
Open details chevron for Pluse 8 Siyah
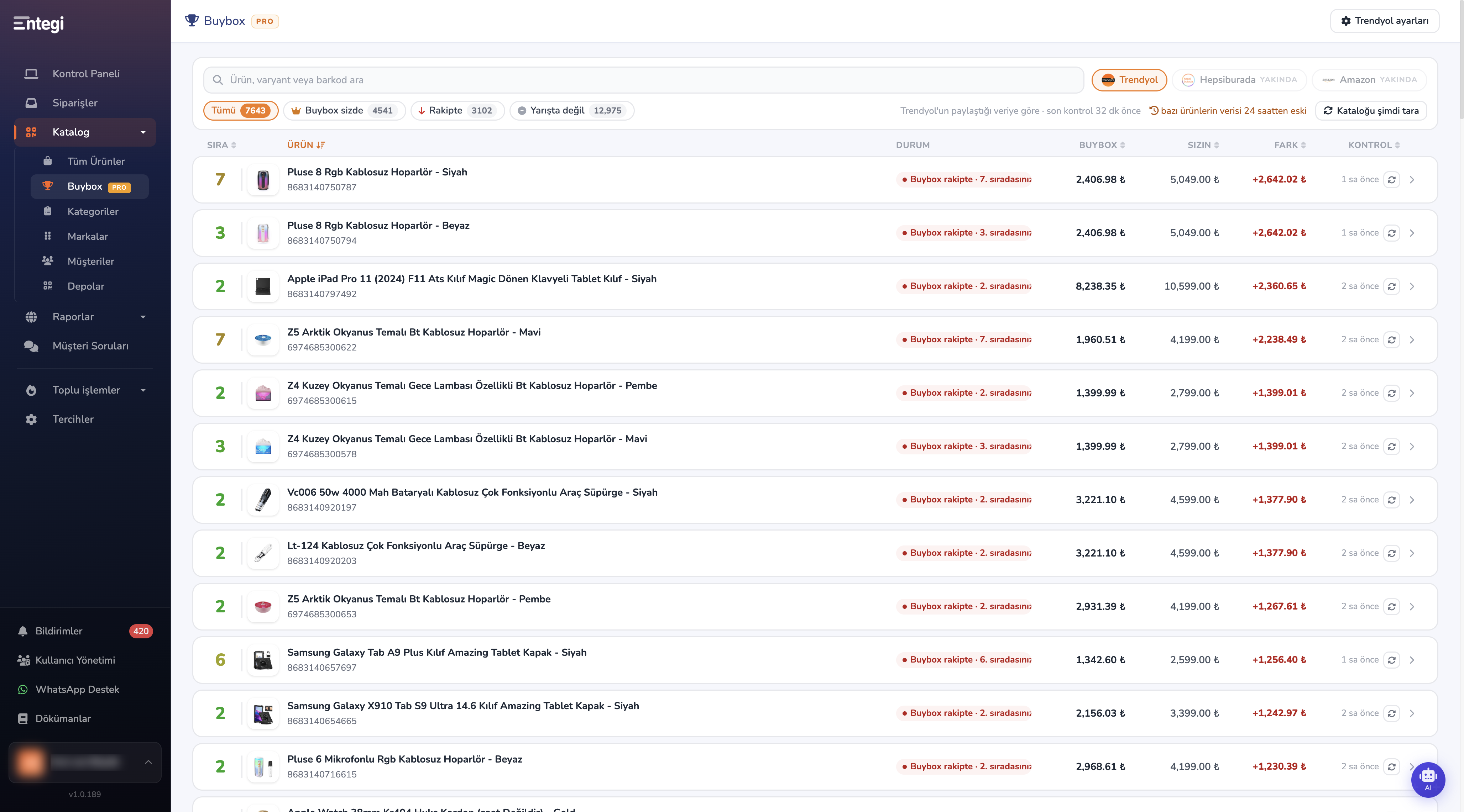coord(1412,179)
